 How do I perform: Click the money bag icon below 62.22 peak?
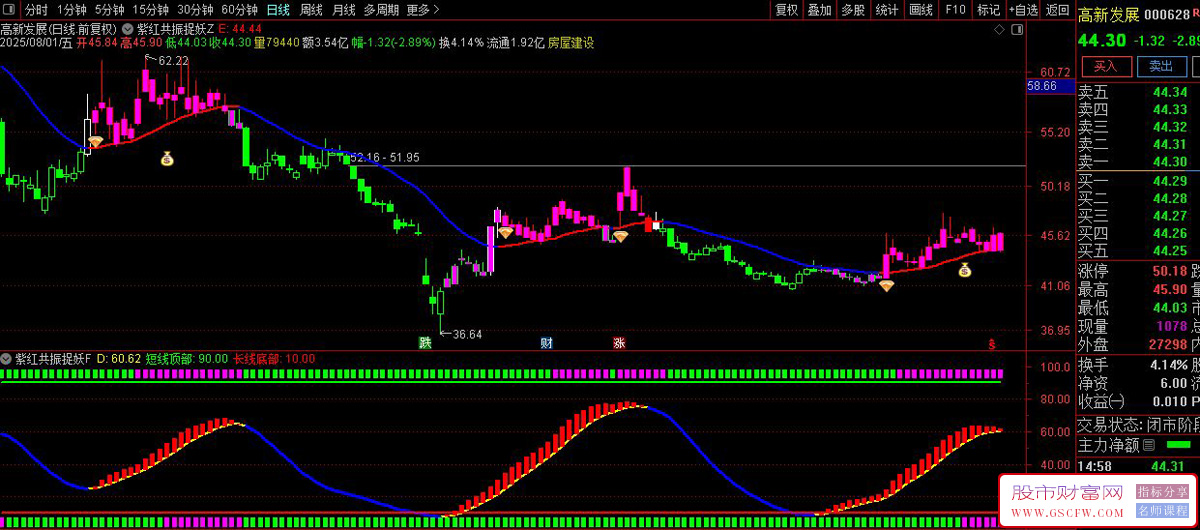pos(167,157)
